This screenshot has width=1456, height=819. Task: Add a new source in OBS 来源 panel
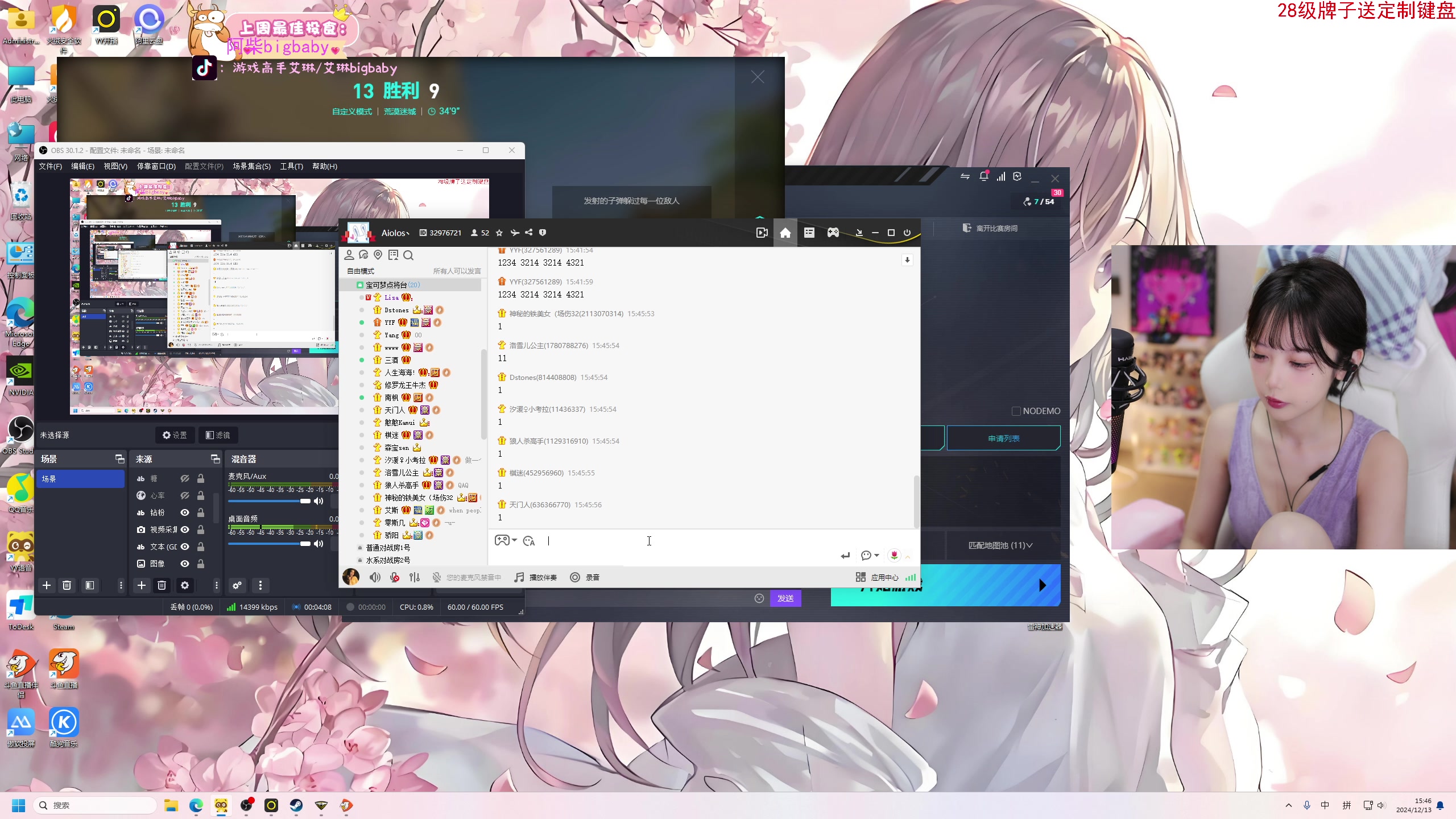tap(142, 585)
